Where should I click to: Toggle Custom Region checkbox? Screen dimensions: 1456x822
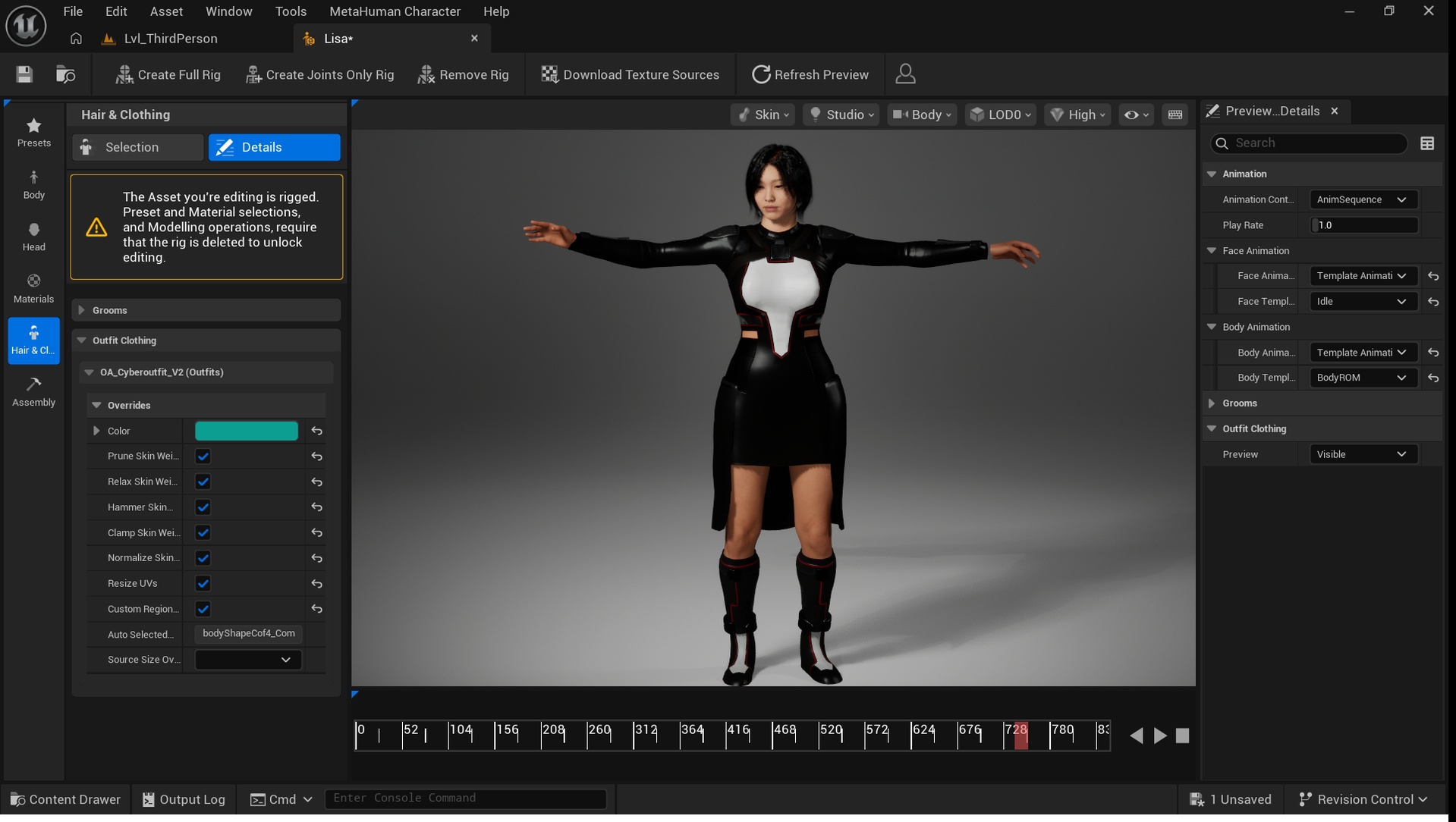203,609
